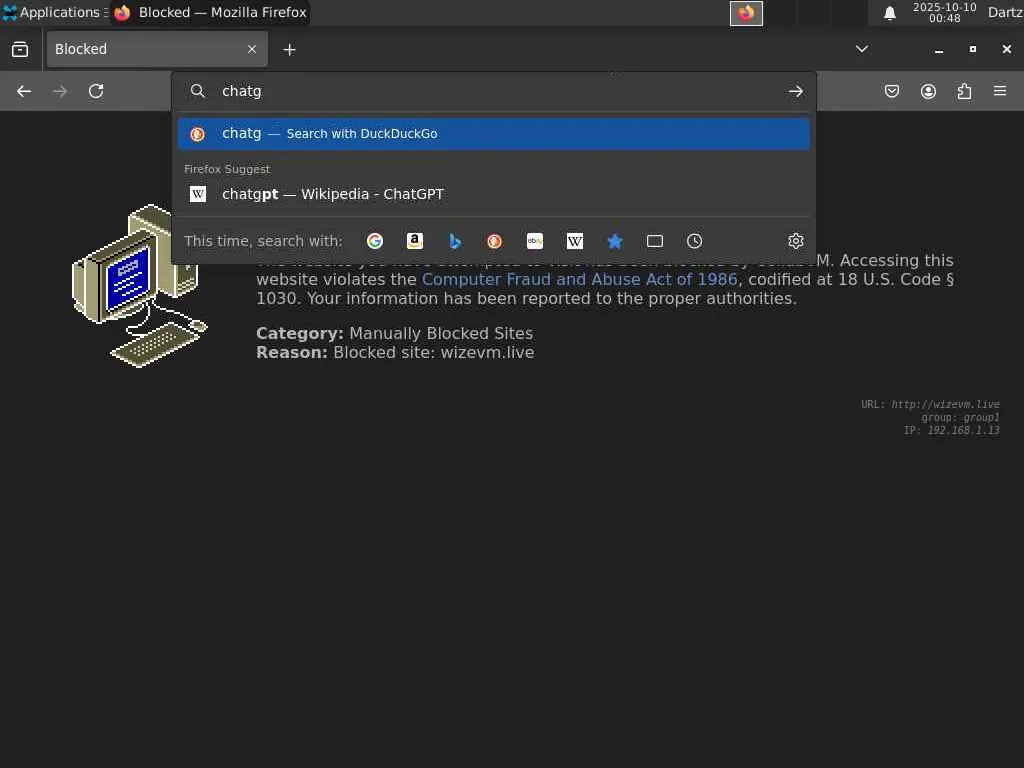Click the Go arrow in address bar
This screenshot has width=1024, height=768.
click(795, 91)
